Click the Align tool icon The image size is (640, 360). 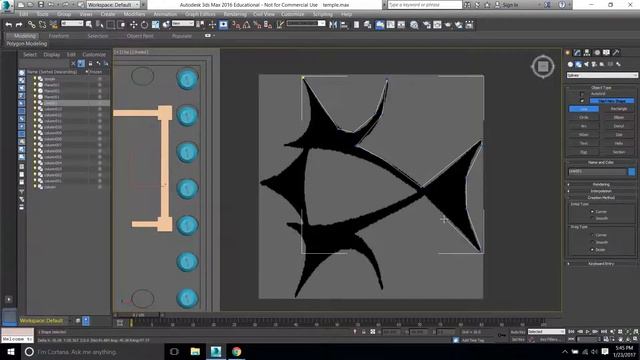344,25
